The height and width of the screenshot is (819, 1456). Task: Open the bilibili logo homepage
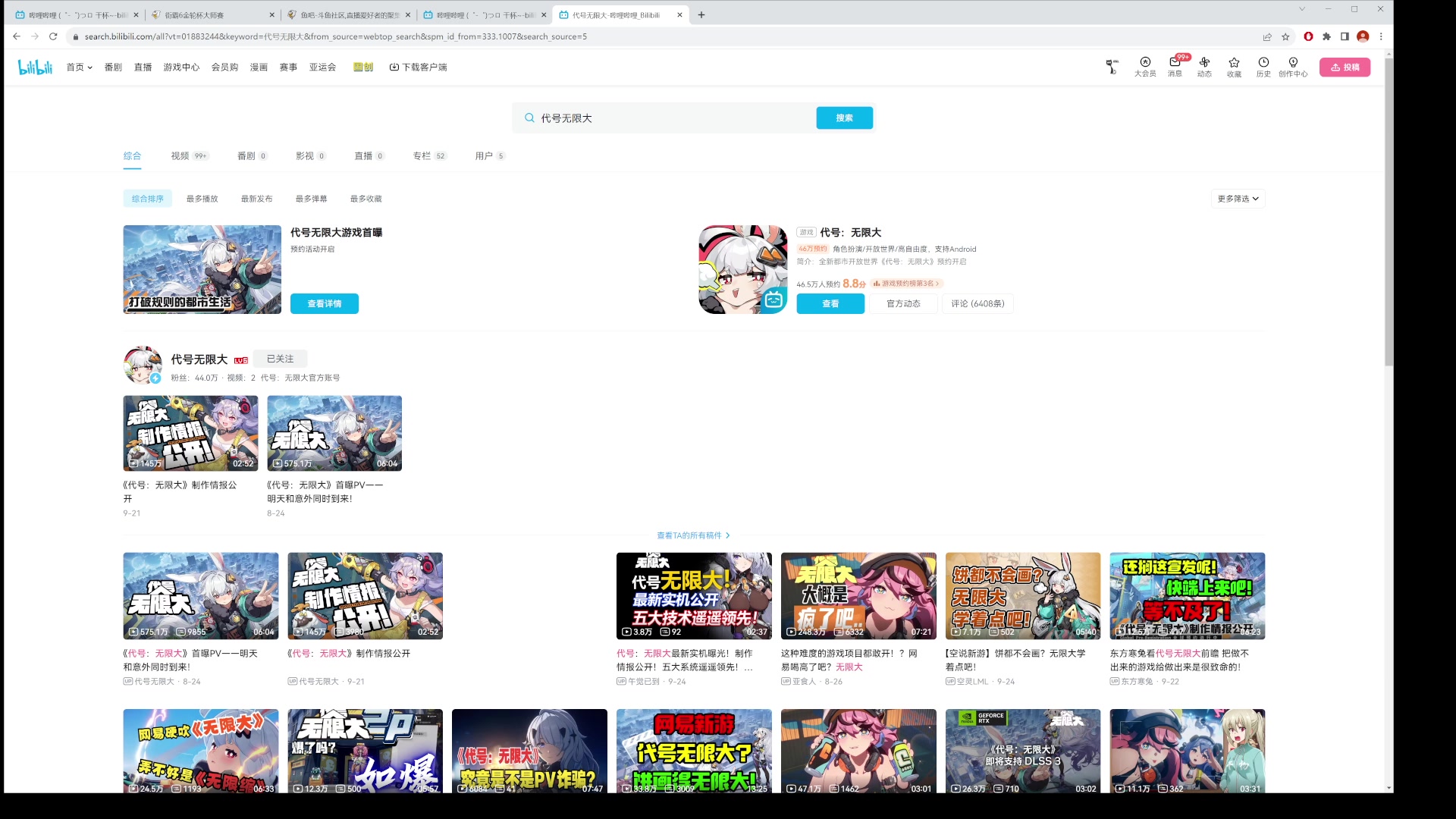coord(35,67)
